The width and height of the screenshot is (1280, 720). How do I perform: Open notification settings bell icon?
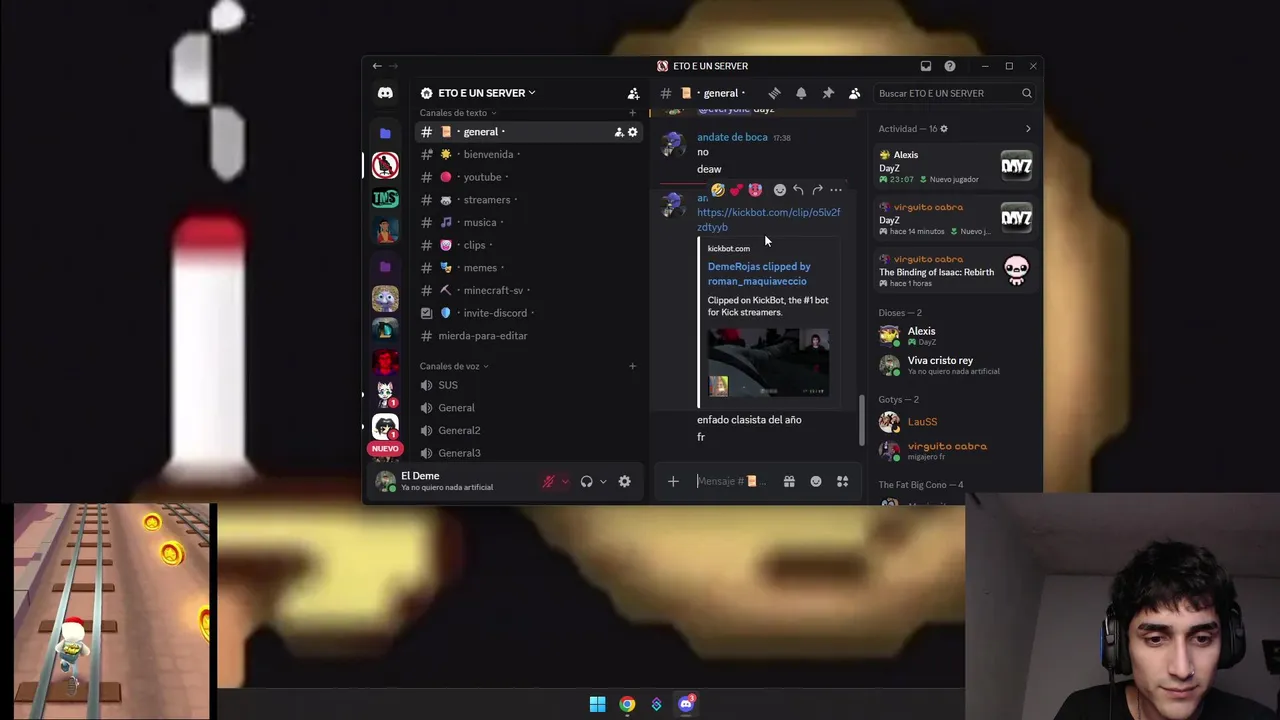click(801, 93)
